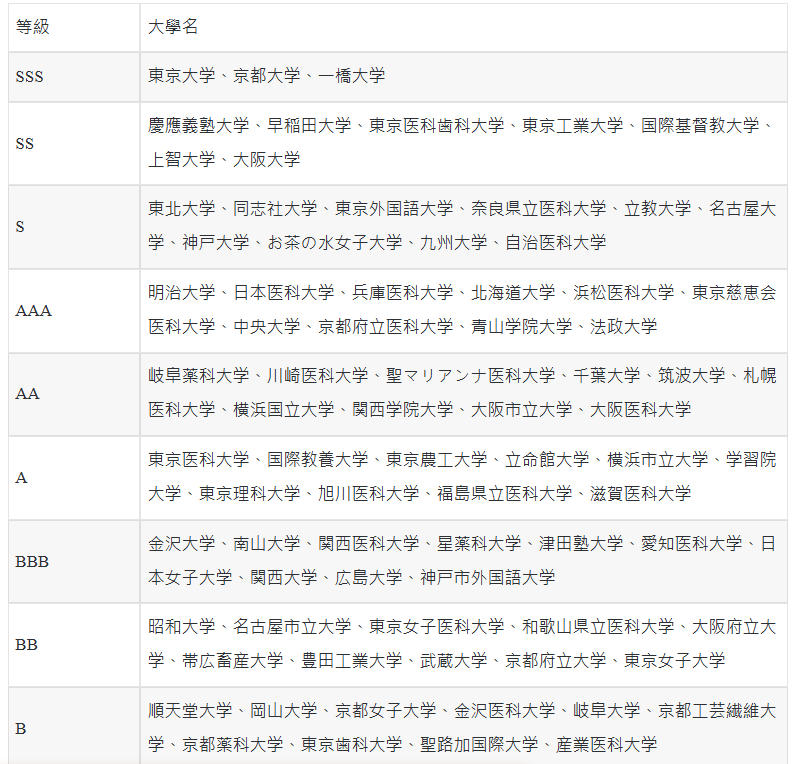Click 東京医科歯科大学 text

pos(437,125)
